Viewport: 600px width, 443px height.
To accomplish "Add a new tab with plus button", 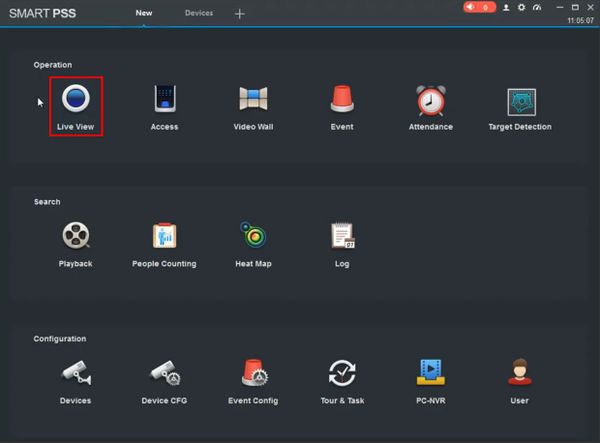I will click(x=240, y=14).
